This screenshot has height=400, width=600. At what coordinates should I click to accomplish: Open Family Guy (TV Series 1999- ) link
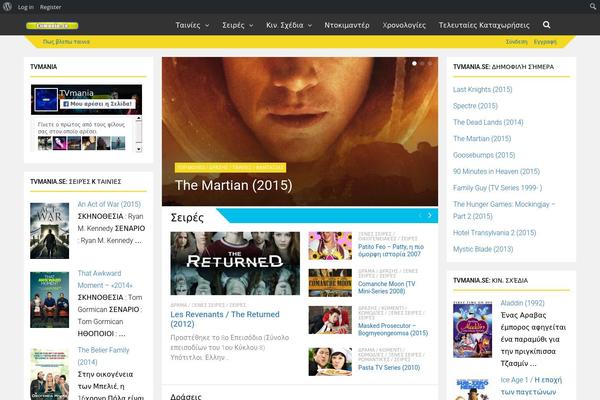(497, 188)
